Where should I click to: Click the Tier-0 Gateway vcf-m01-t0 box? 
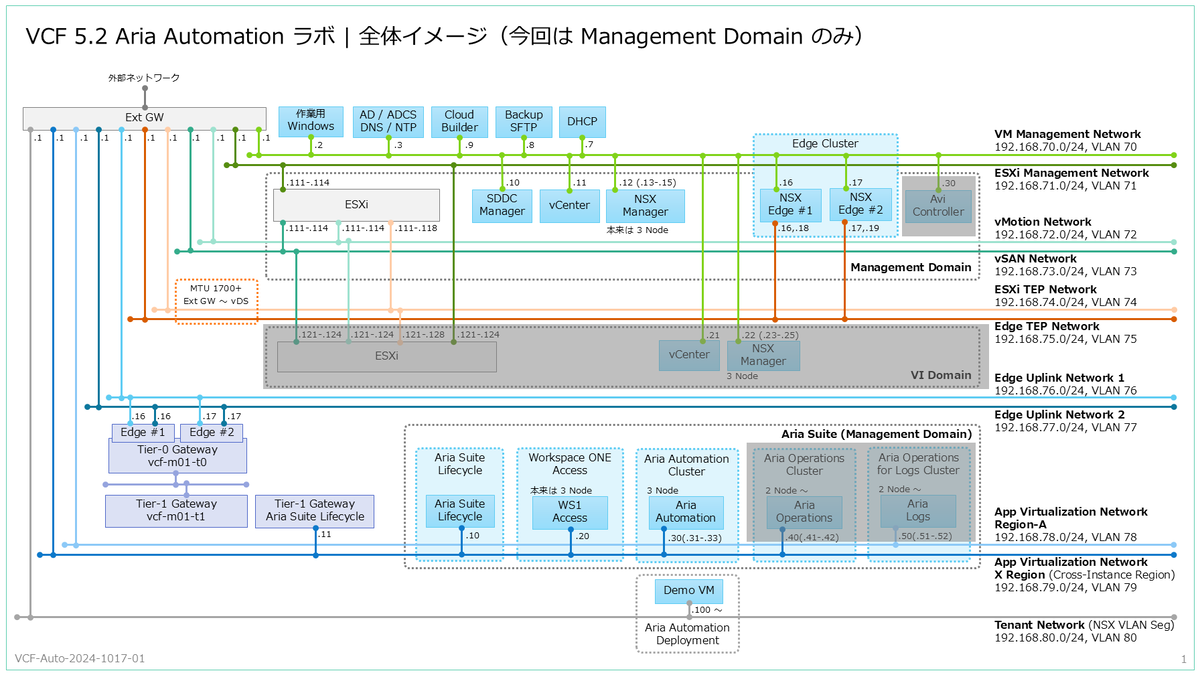[x=177, y=455]
